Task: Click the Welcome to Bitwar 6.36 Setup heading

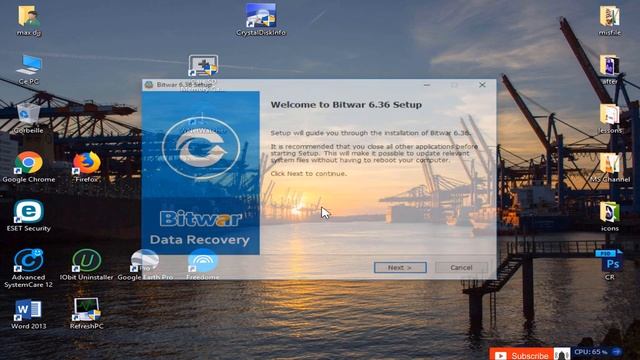Action: point(346,104)
